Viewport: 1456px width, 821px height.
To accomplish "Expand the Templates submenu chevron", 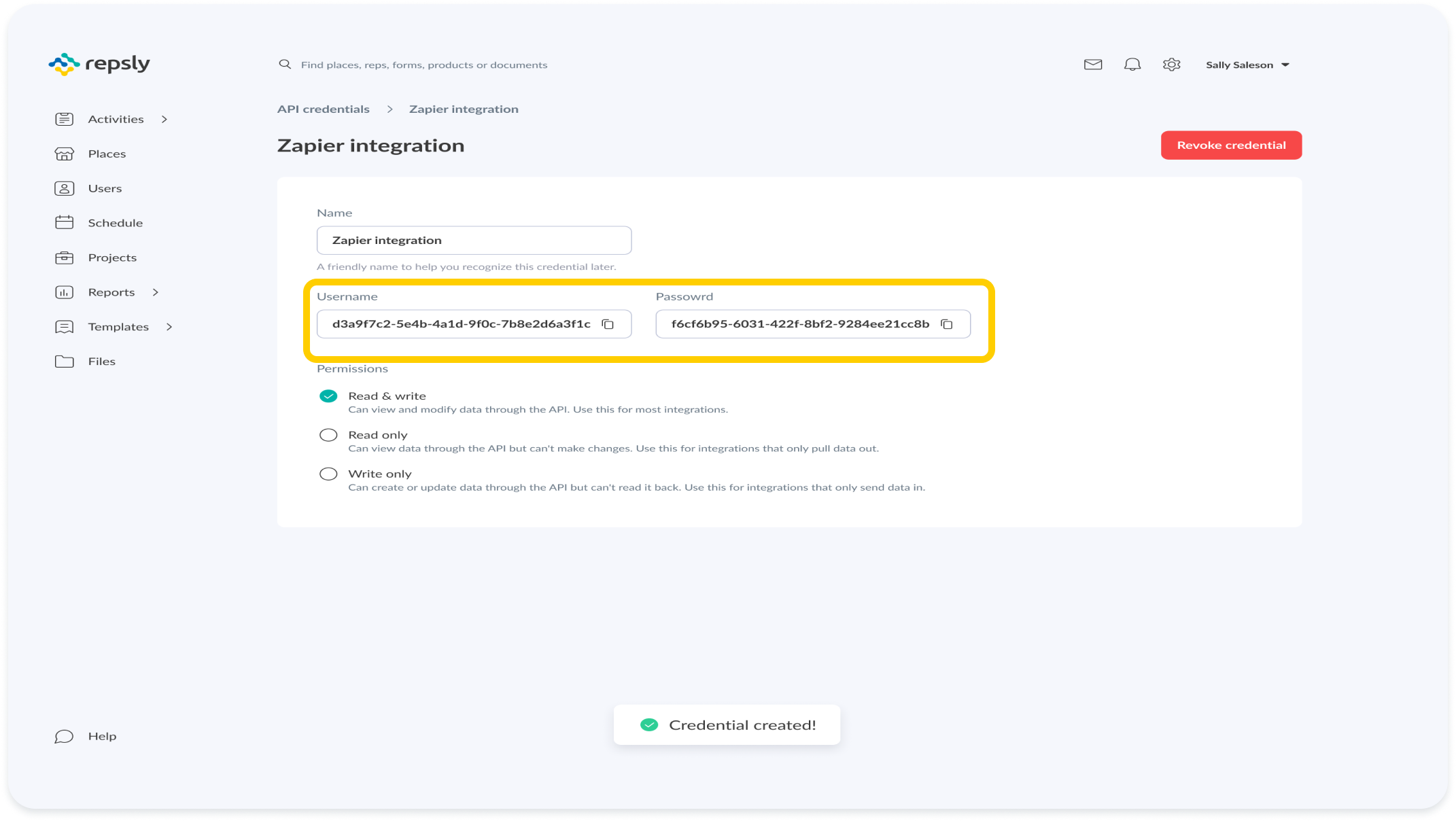I will (169, 327).
